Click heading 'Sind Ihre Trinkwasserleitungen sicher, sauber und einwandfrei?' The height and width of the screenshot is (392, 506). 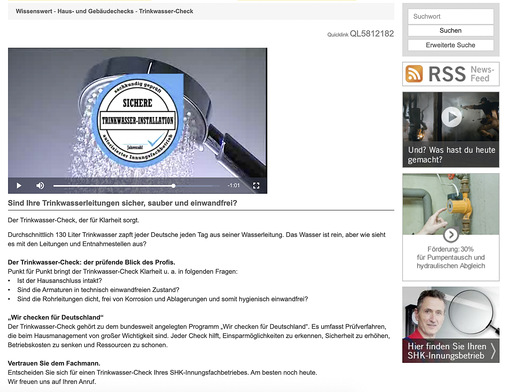point(122,203)
